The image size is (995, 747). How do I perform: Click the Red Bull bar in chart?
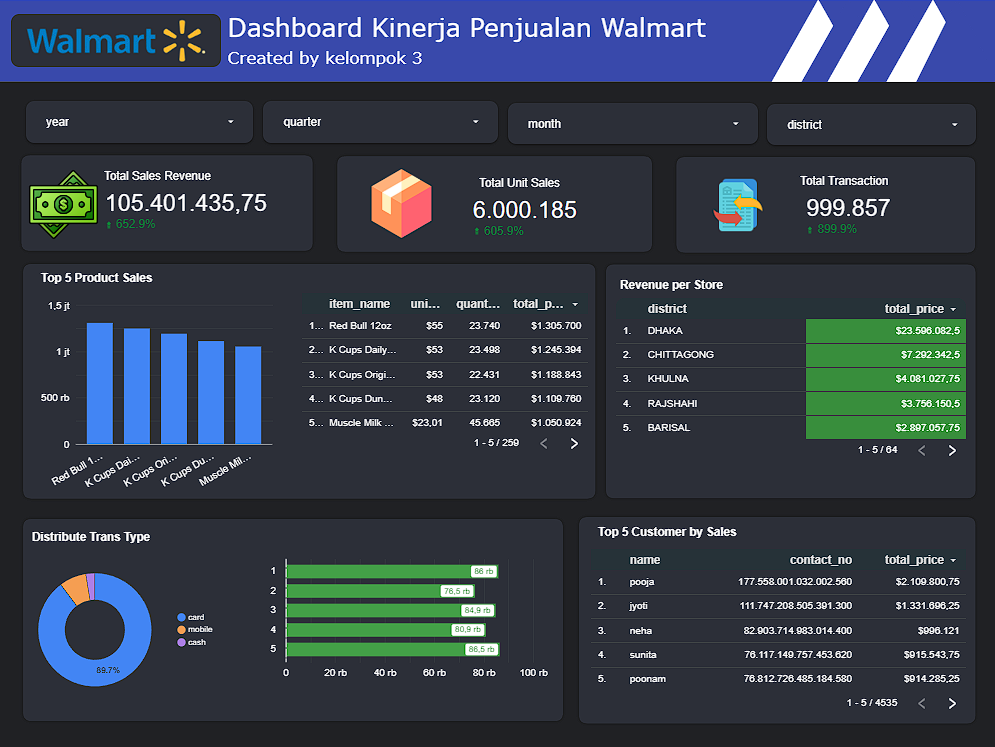point(100,383)
